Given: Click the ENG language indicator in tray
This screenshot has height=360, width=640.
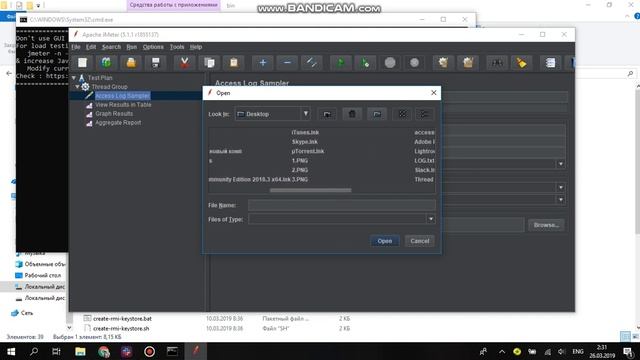Looking at the screenshot, I should click(578, 351).
